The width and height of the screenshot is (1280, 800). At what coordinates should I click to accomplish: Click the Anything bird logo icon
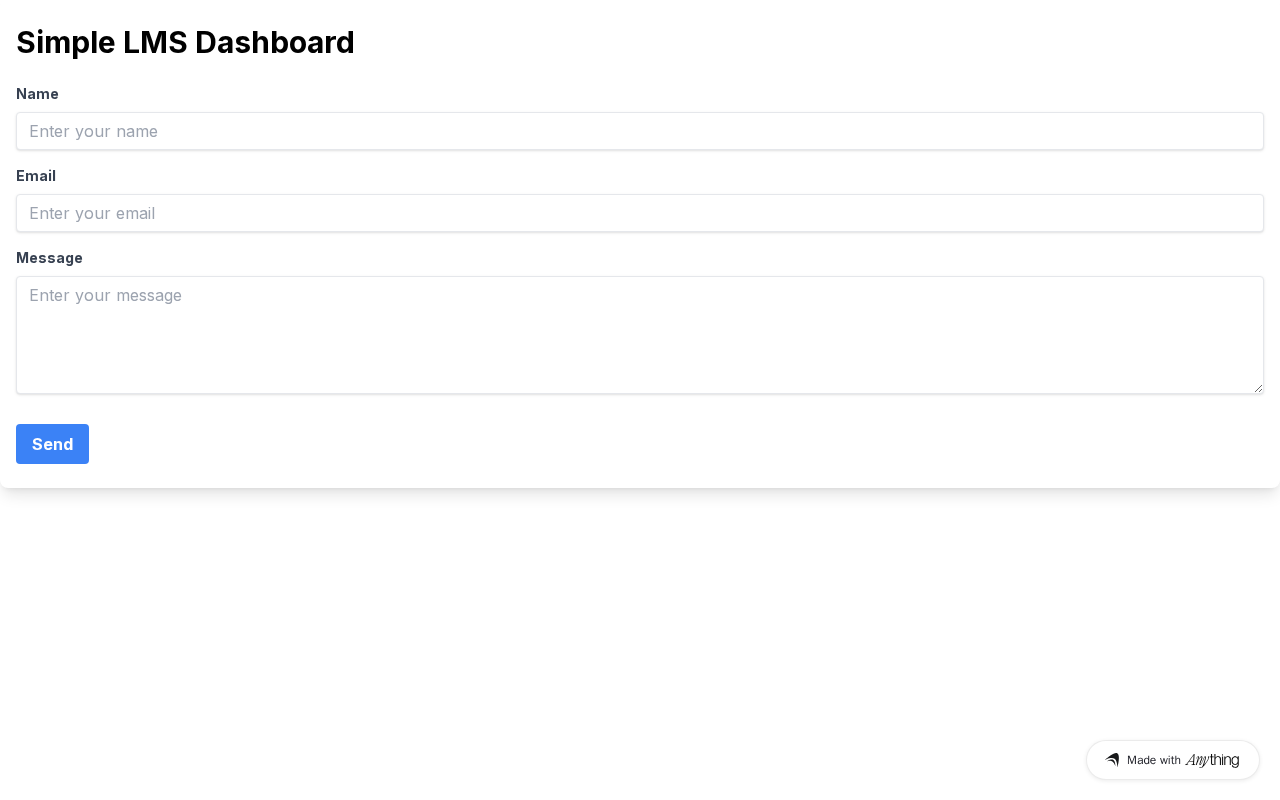pos(1112,760)
